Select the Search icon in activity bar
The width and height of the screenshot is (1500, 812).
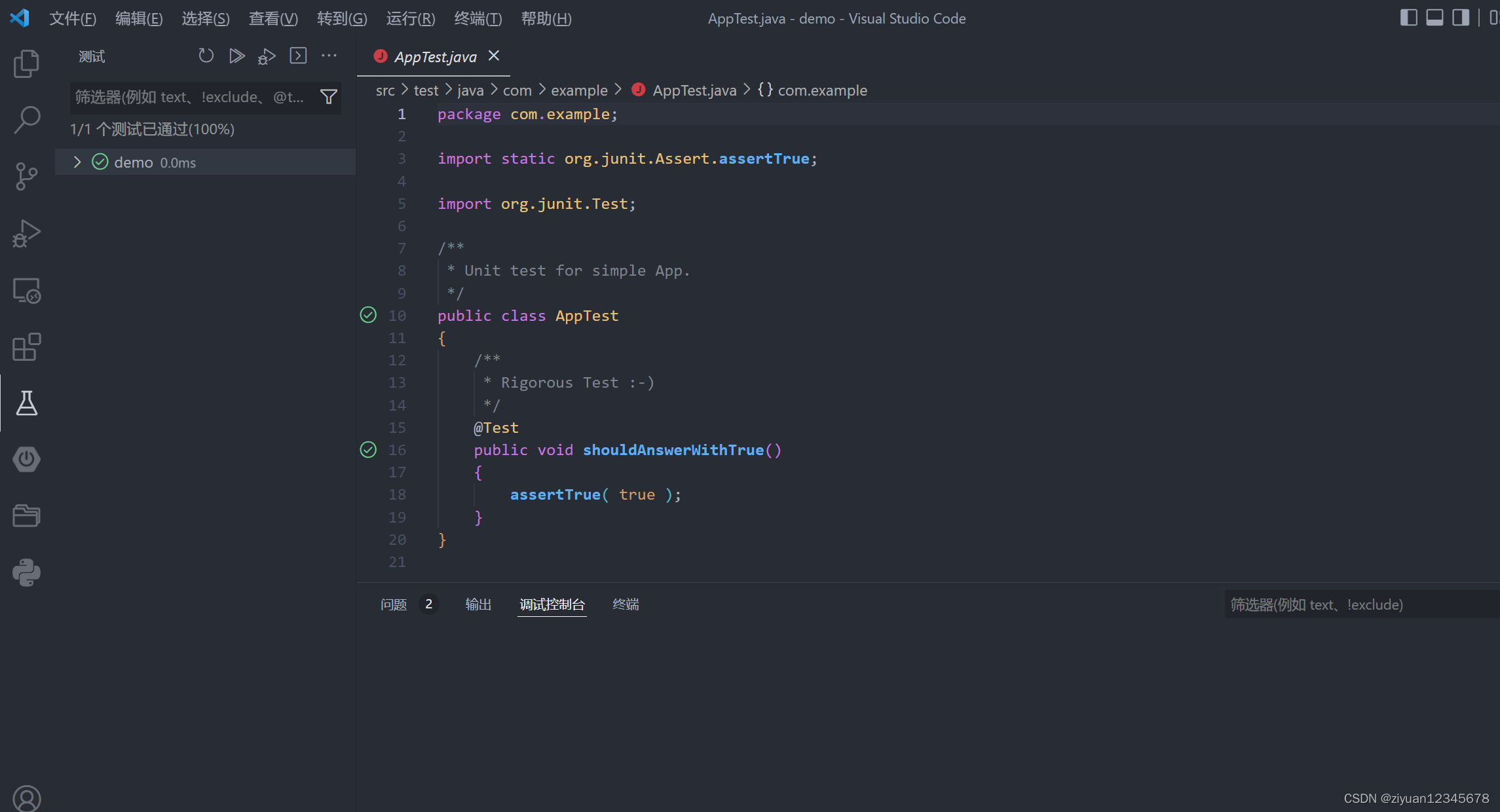pyautogui.click(x=26, y=119)
